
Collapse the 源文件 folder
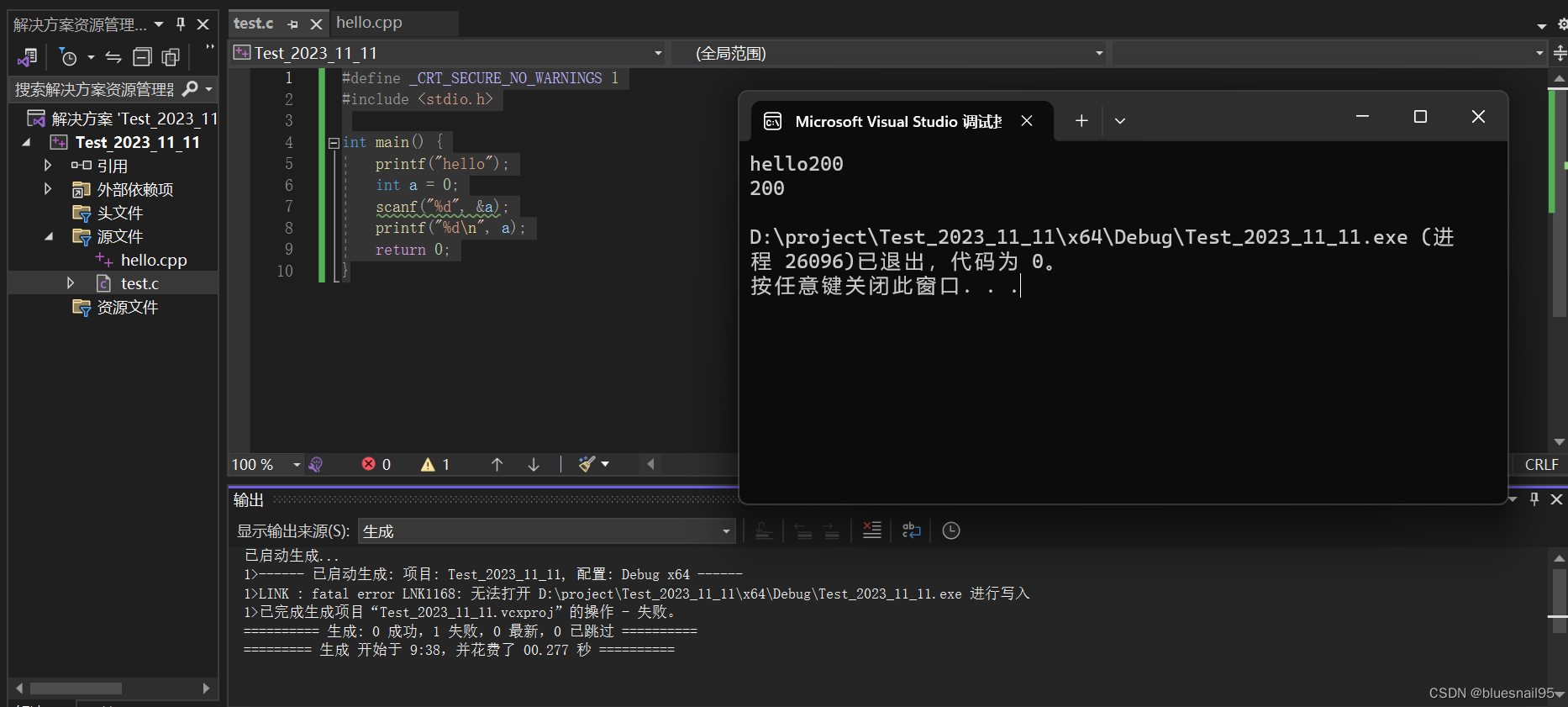click(48, 236)
